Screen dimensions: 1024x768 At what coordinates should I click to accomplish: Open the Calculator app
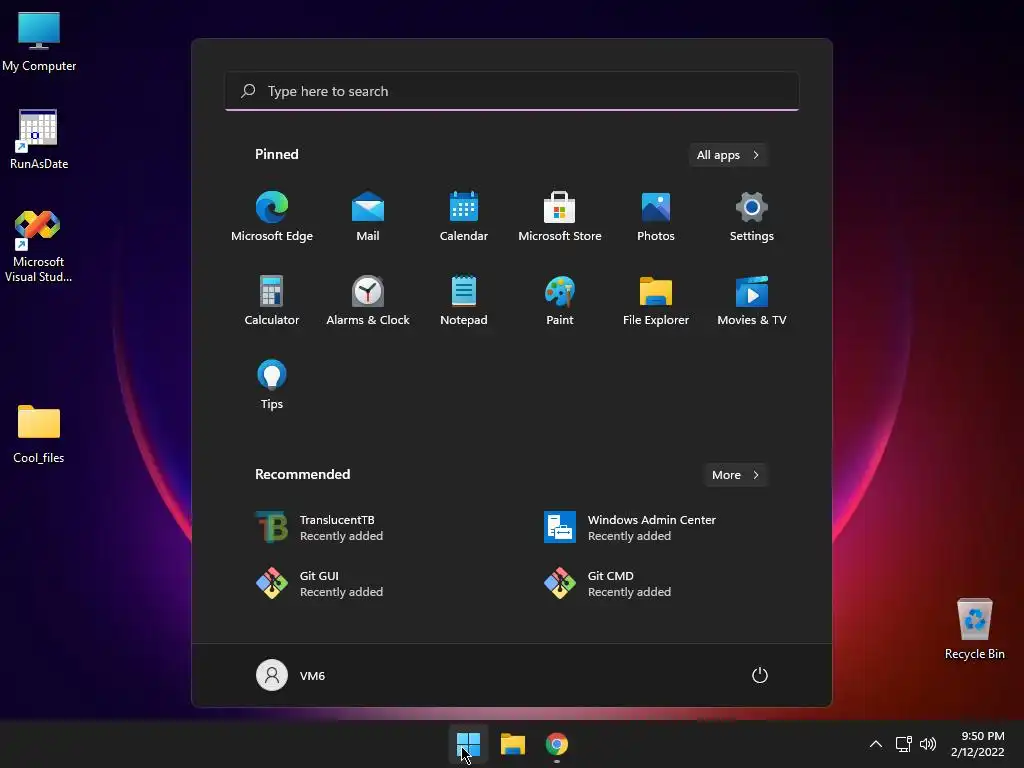[272, 300]
